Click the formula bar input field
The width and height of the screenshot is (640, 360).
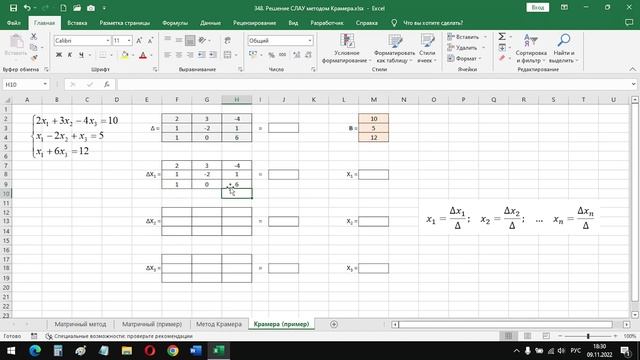(x=374, y=84)
